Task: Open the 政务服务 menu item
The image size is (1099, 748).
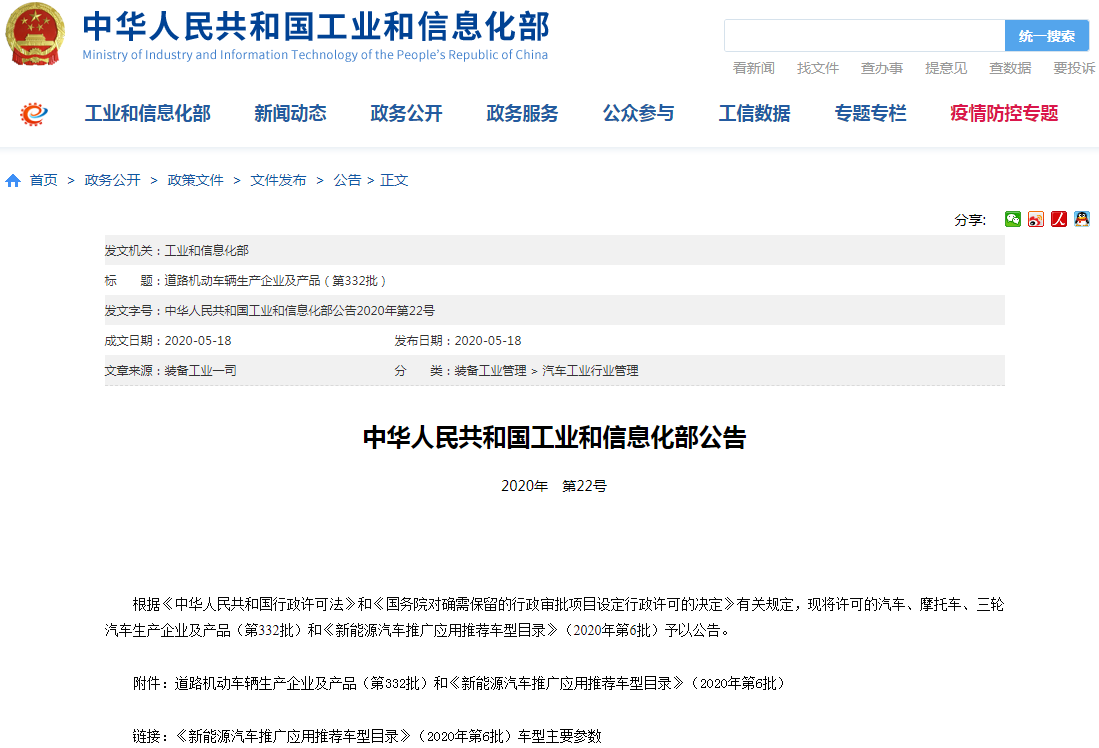Action: click(x=522, y=114)
